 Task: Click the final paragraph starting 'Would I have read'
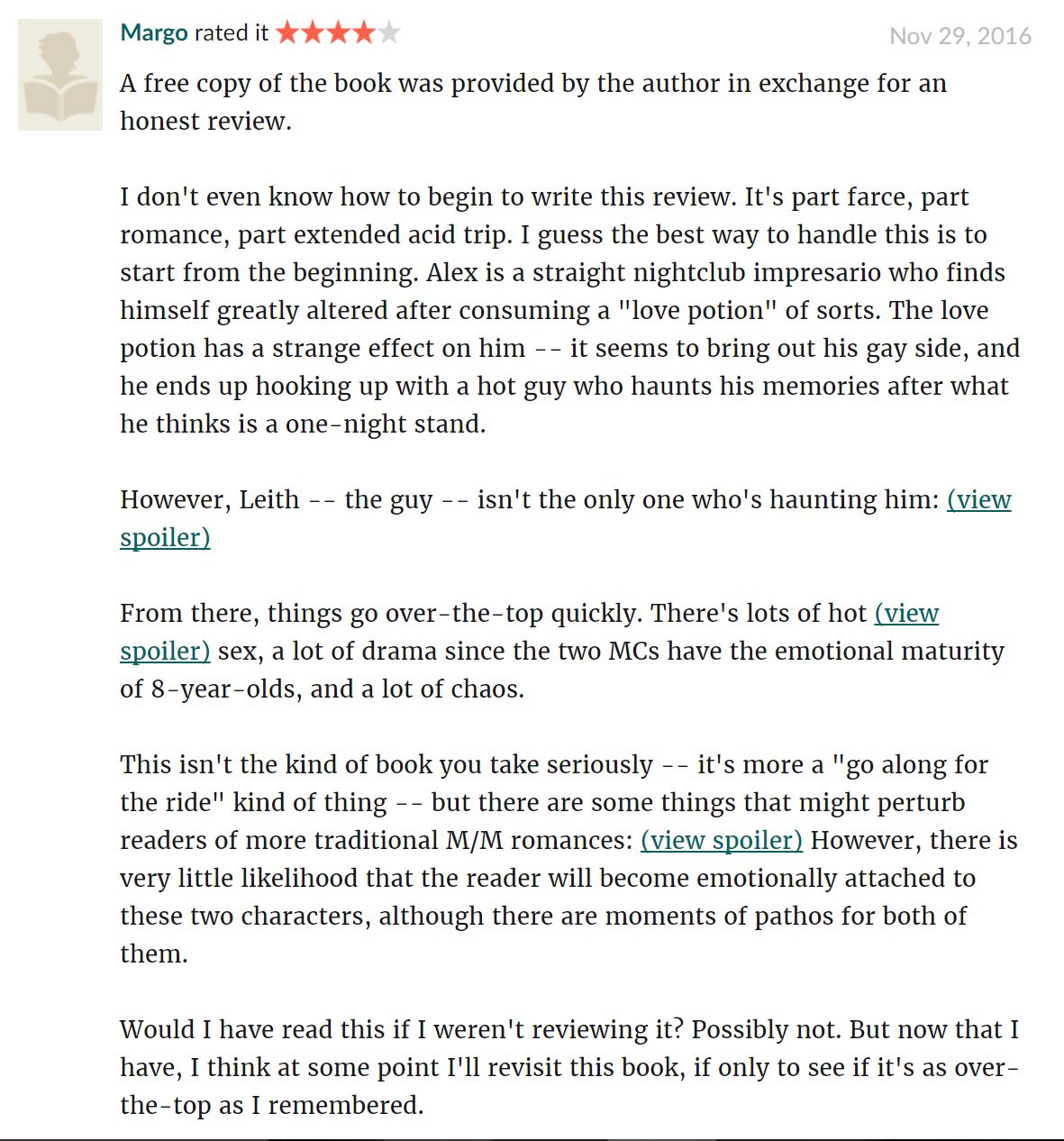pos(569,1067)
